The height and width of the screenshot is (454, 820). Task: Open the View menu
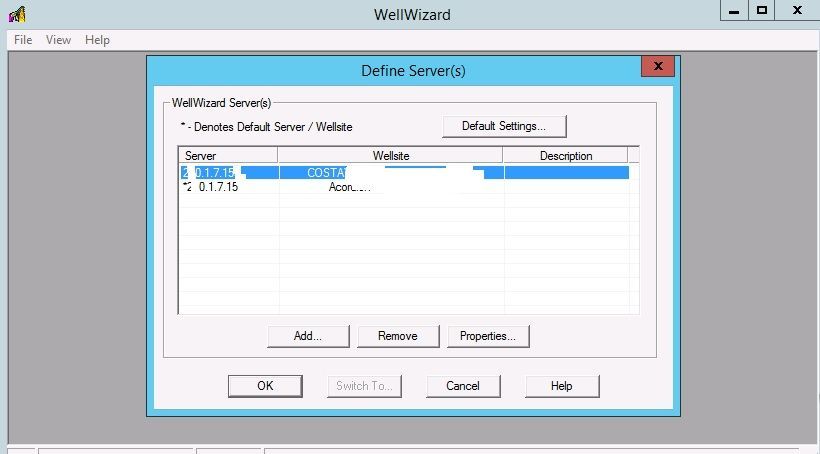pos(58,40)
